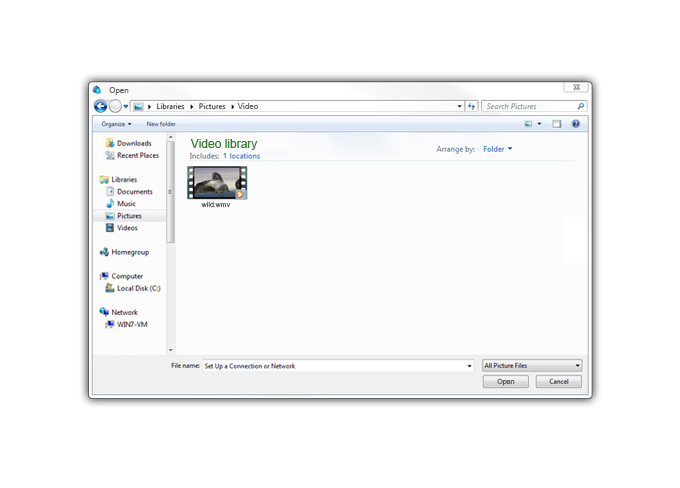This screenshot has width=680, height=488.
Task: Expand the address bar history dropdown
Action: pos(460,106)
